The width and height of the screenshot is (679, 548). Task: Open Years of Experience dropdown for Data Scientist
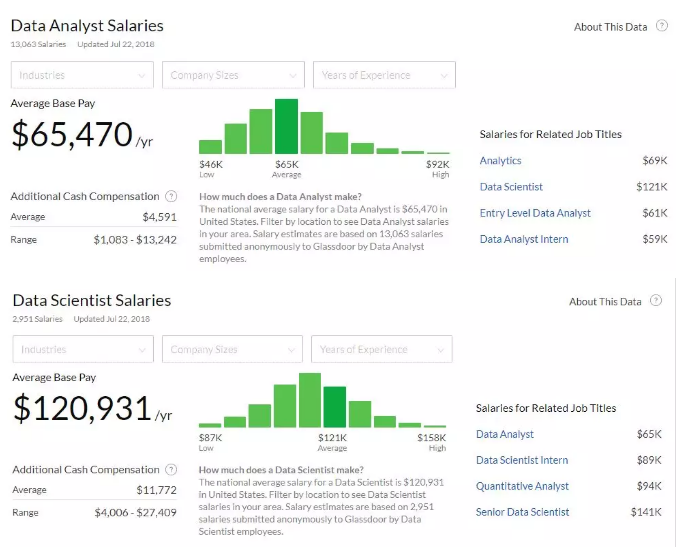pyautogui.click(x=382, y=349)
